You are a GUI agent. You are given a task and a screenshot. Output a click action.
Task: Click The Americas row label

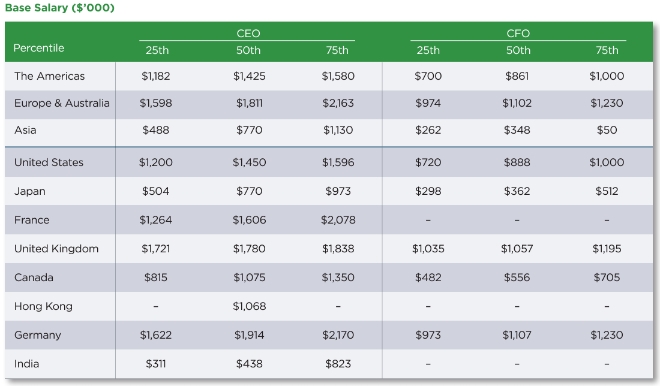tap(49, 76)
